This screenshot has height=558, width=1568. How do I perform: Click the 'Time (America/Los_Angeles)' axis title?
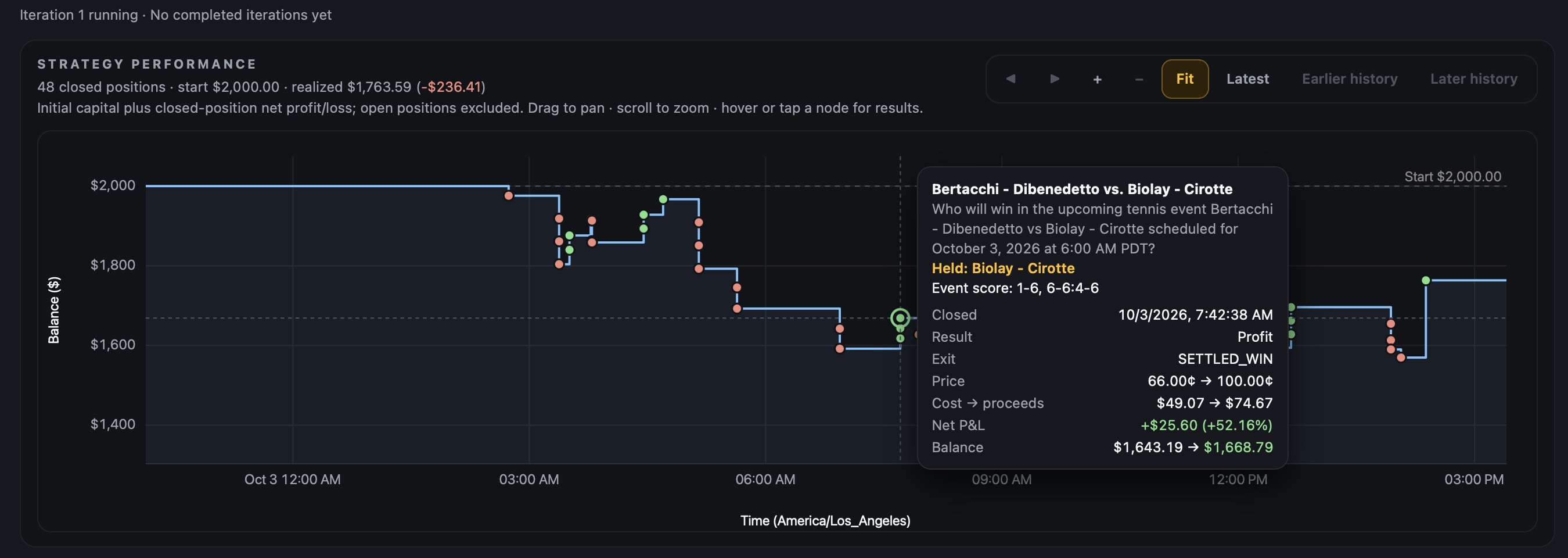tap(825, 521)
